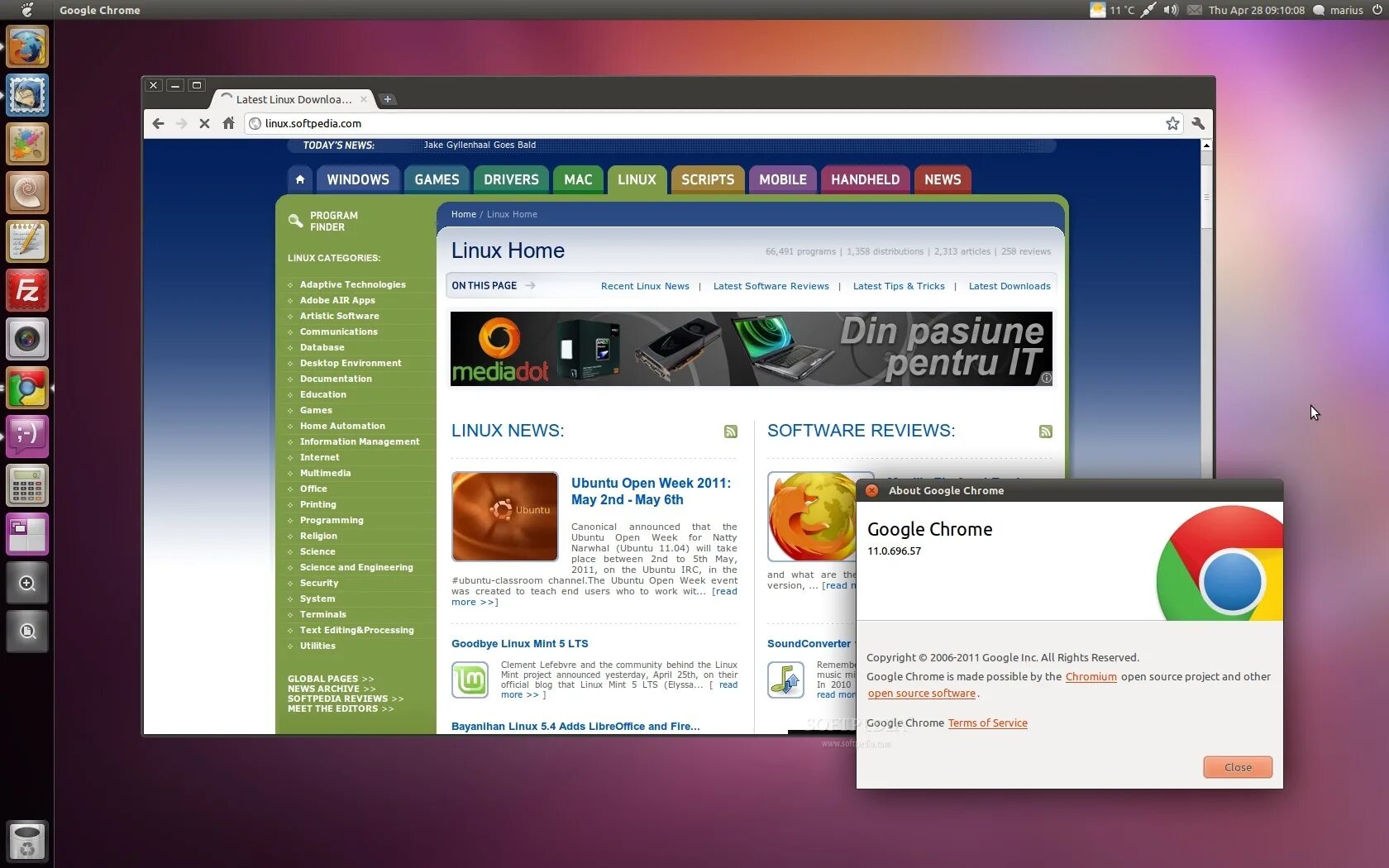Viewport: 1389px width, 868px height.
Task: Select the SCRIPTS section tab
Action: click(708, 179)
